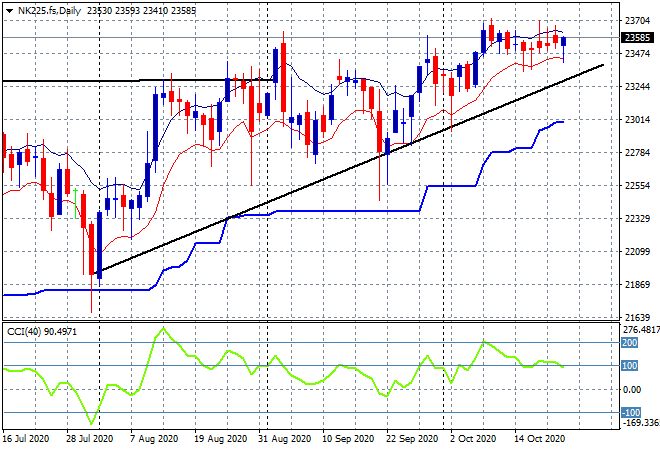660x450 pixels.
Task: Click date label 22 Sep 2020
Action: pos(412,439)
